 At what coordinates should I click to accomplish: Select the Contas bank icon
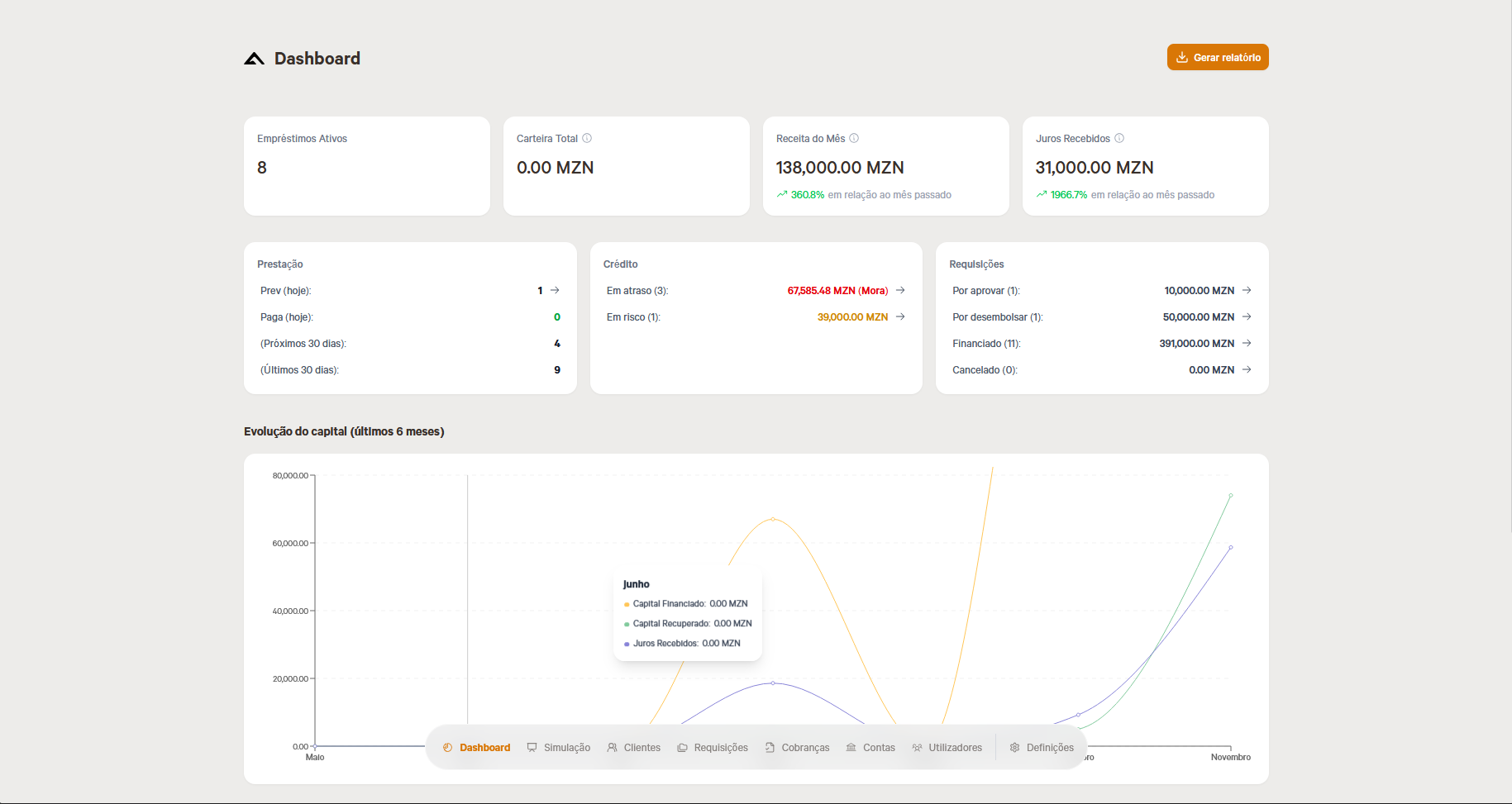click(850, 747)
